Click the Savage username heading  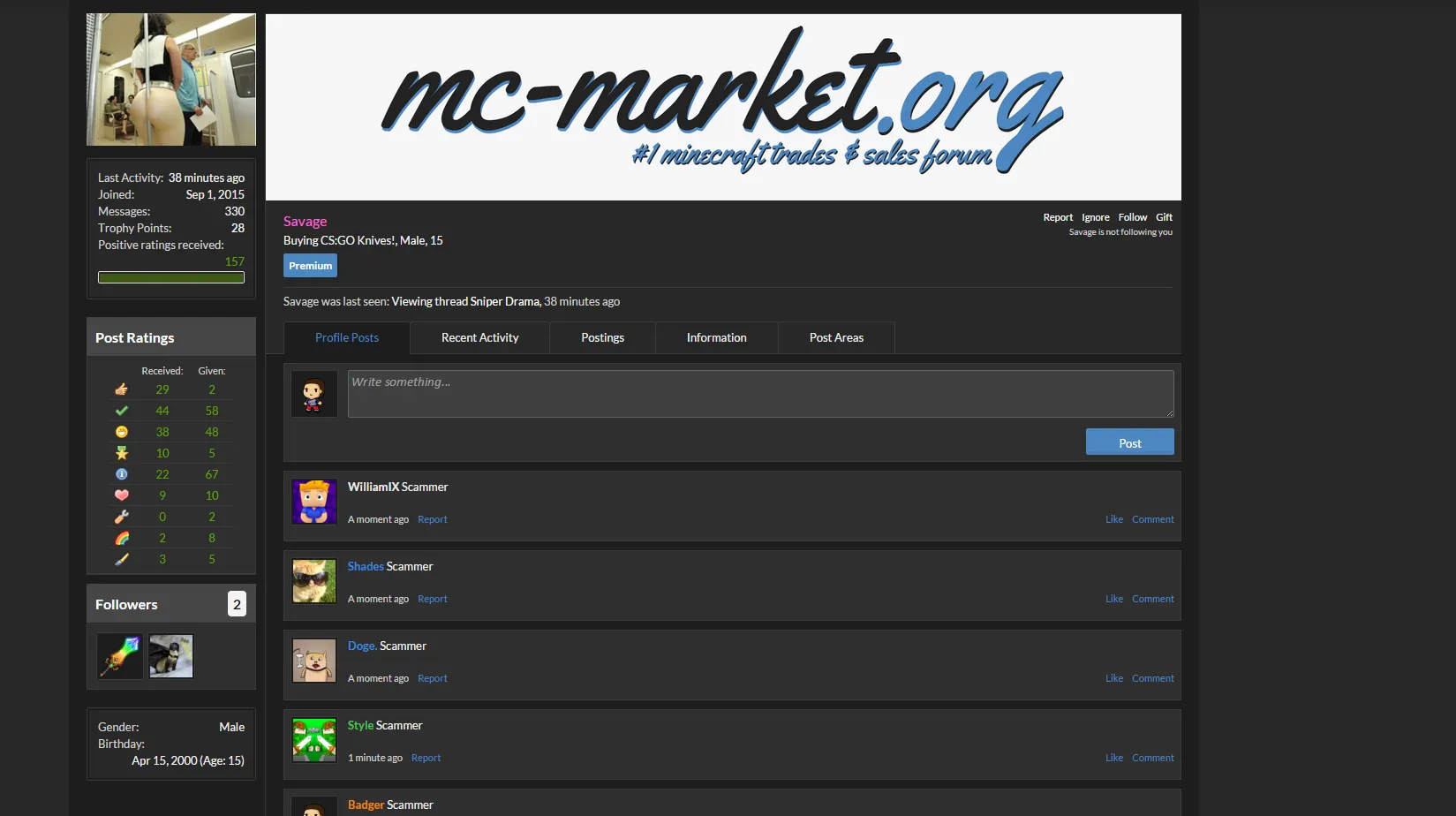pyautogui.click(x=306, y=222)
